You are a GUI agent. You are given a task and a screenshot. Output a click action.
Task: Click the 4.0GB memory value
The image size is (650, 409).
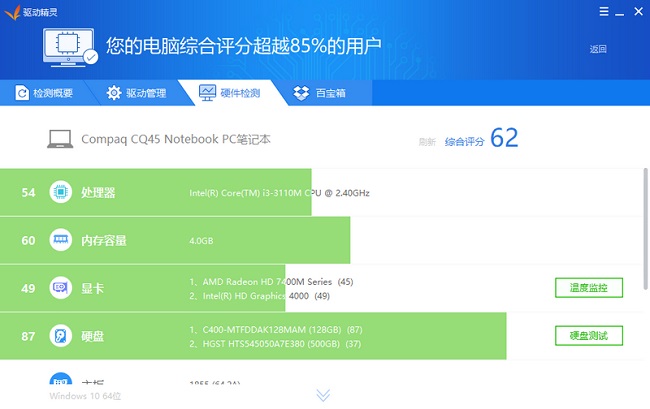pyautogui.click(x=201, y=241)
